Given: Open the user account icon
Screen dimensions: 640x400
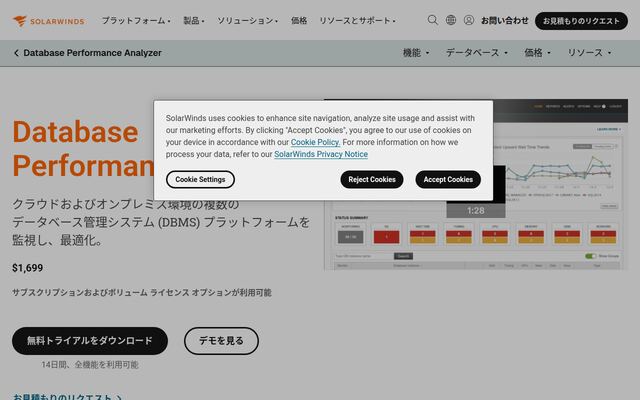Looking at the screenshot, I should coord(469,20).
